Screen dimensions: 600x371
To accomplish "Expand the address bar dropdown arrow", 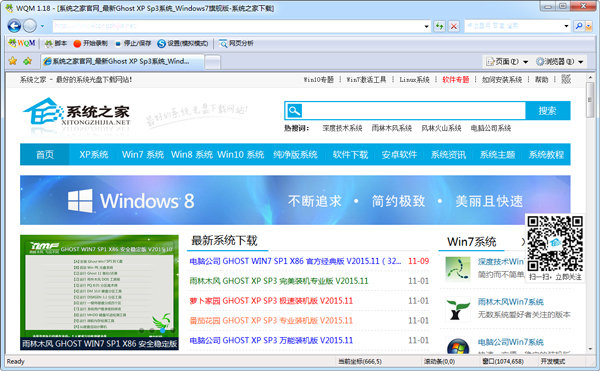I will tap(427, 26).
